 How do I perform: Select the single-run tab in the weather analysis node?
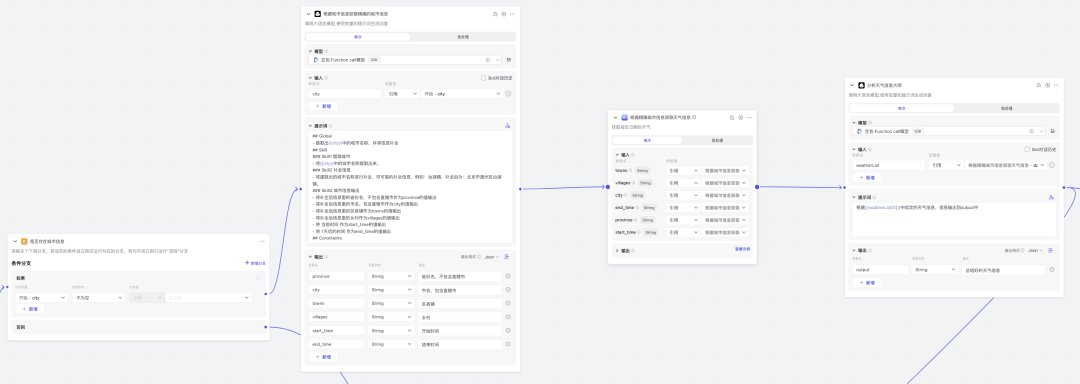pyautogui.click(x=902, y=108)
